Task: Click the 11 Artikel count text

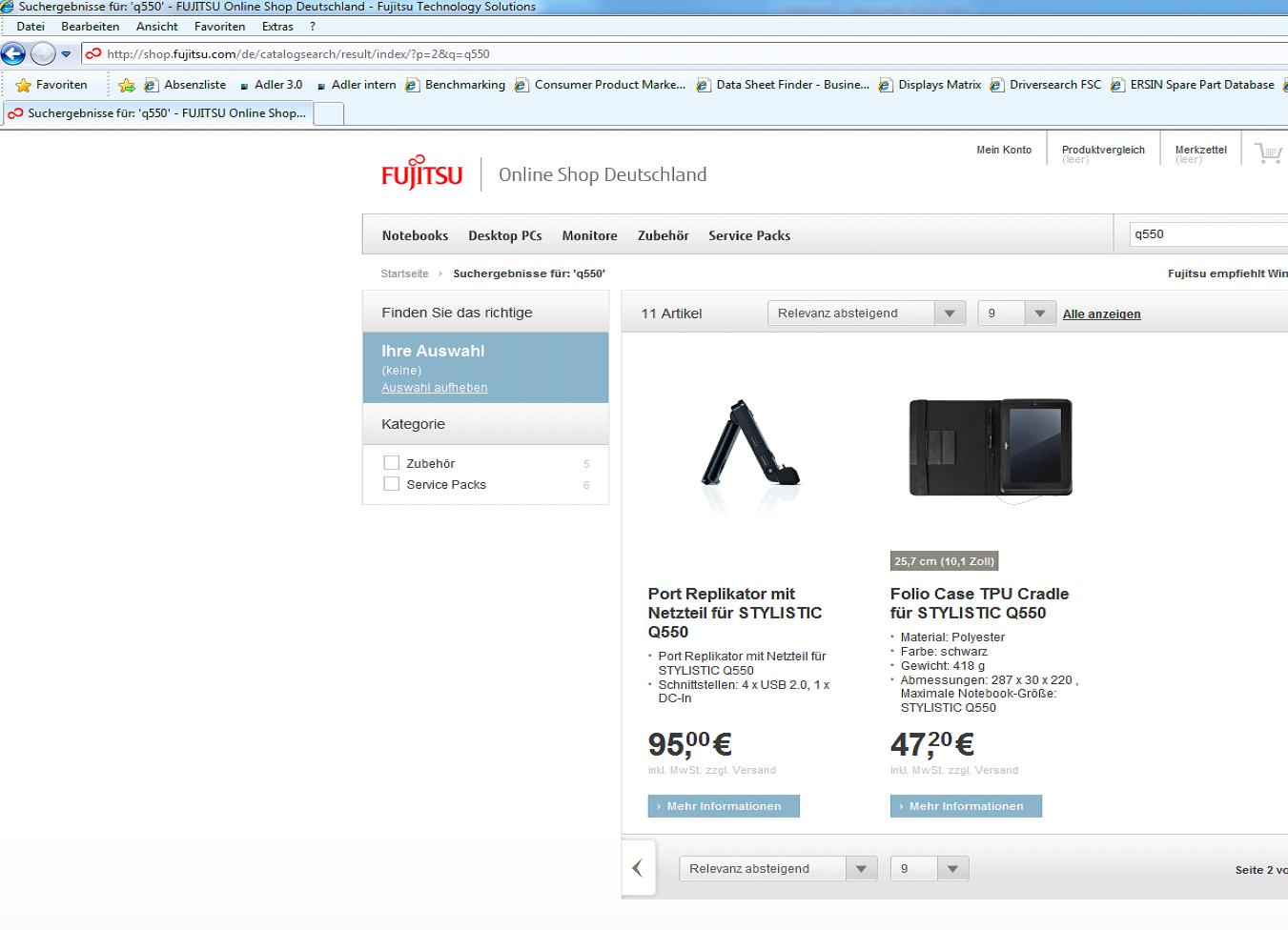Action: (x=671, y=313)
